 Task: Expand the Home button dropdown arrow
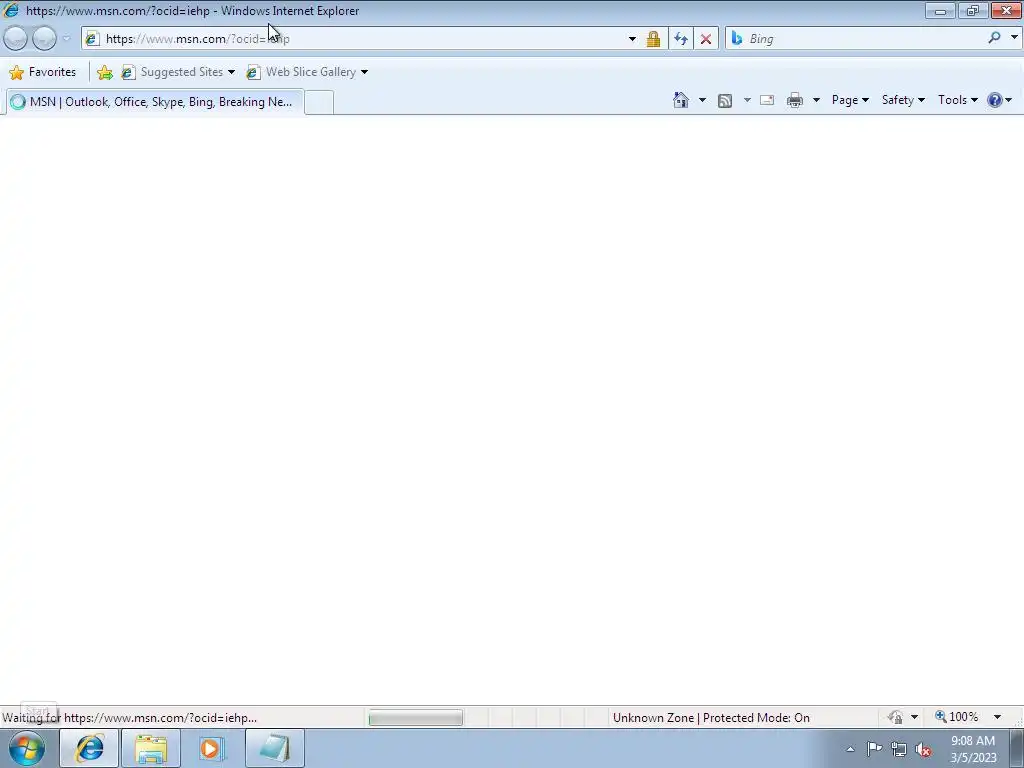[702, 100]
